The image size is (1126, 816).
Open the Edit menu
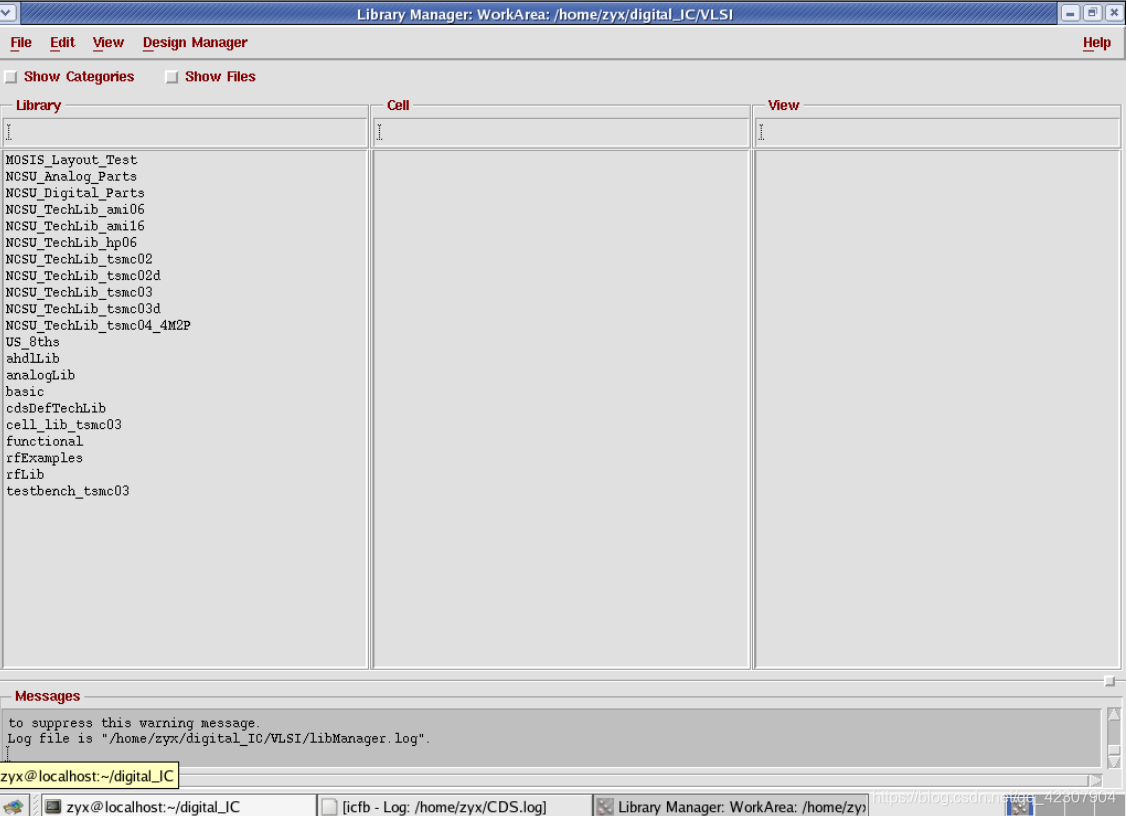[62, 43]
